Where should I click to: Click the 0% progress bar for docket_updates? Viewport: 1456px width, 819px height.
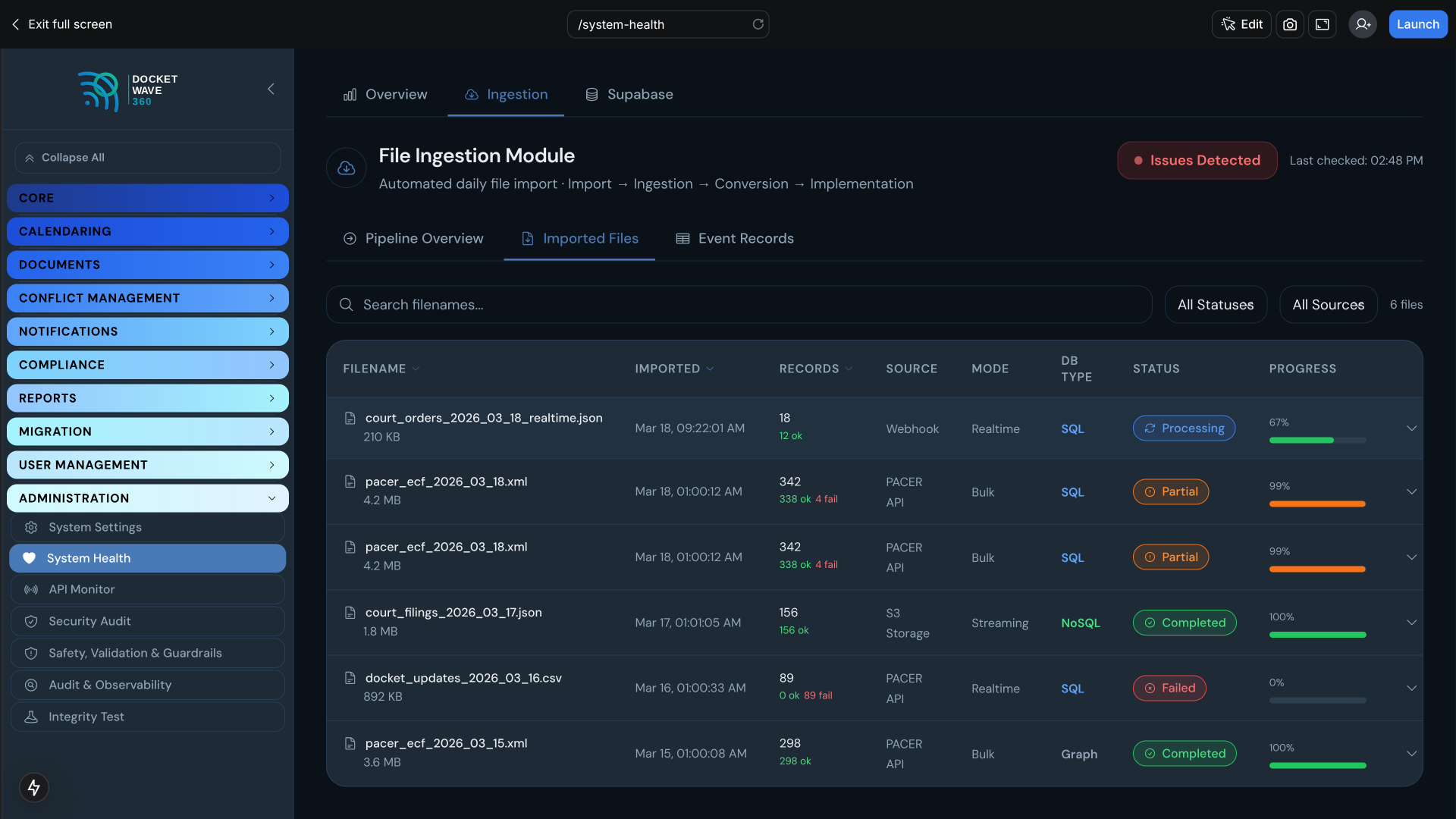coord(1317,700)
